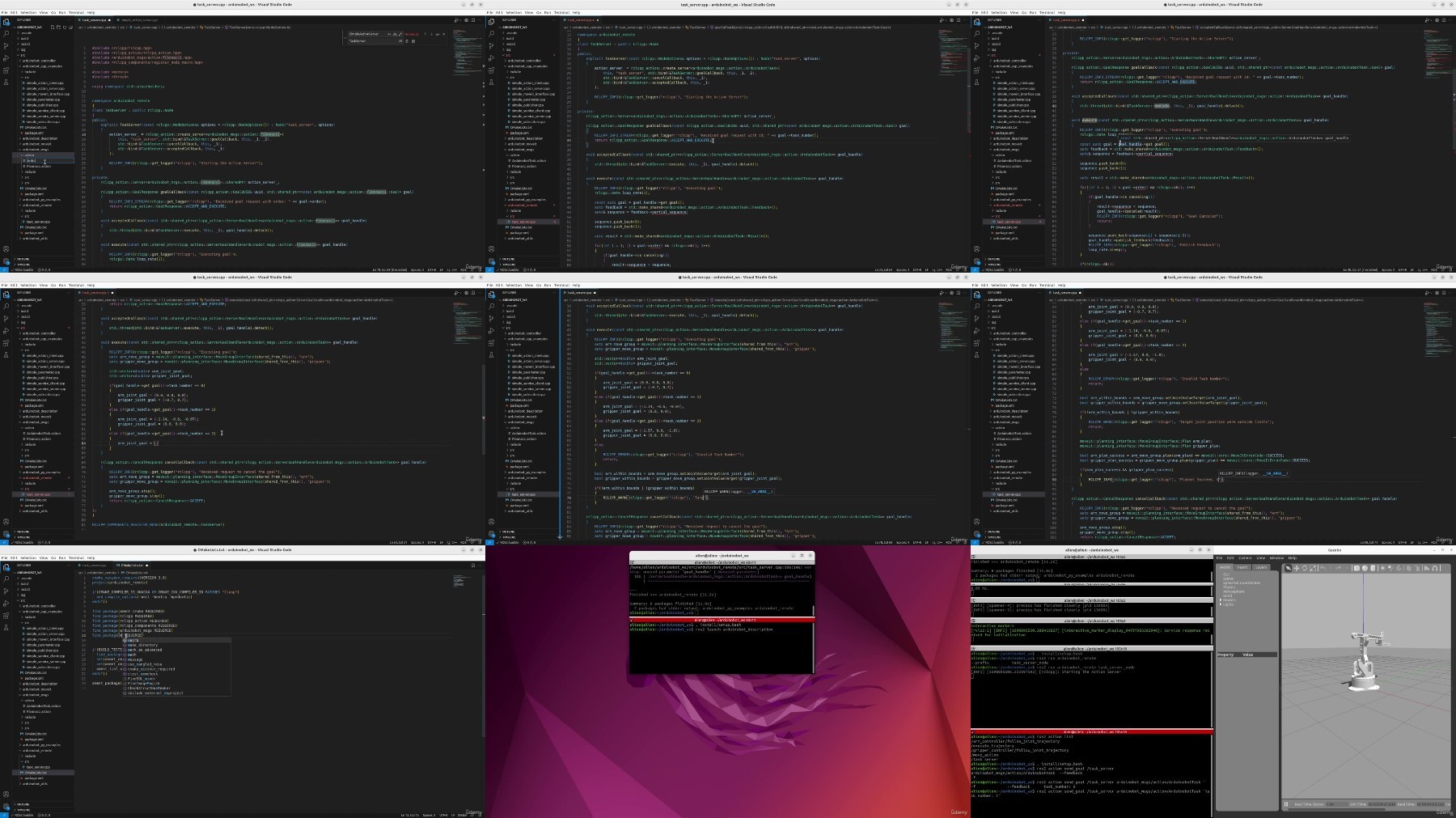
Task: Open Source Control in CMakeLists.txt VS Code window
Action: [x=6, y=591]
